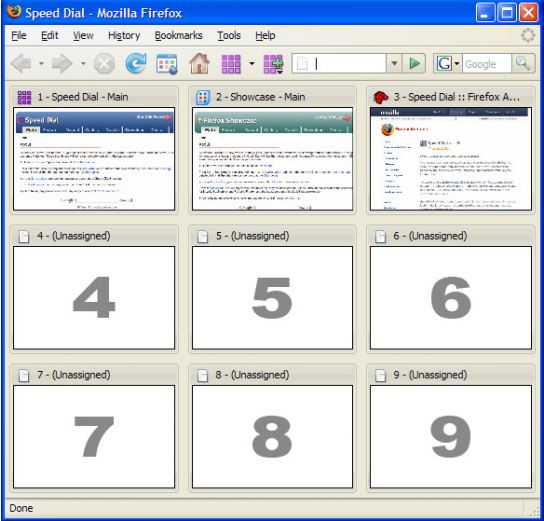Screen dimensions: 544x521
Task: Click the empty dial showing number 5
Action: (x=272, y=298)
